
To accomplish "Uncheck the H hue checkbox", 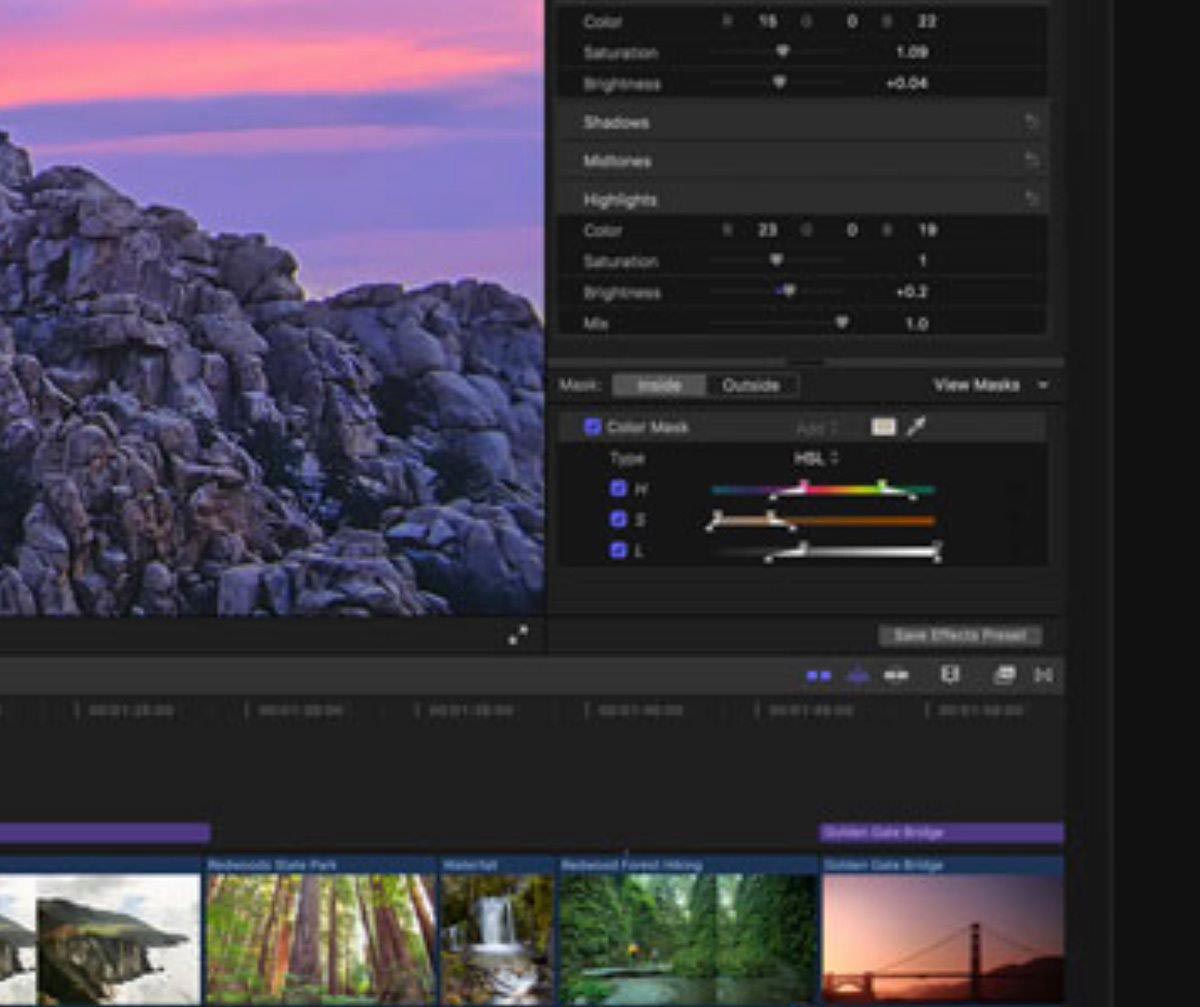I will coord(618,489).
